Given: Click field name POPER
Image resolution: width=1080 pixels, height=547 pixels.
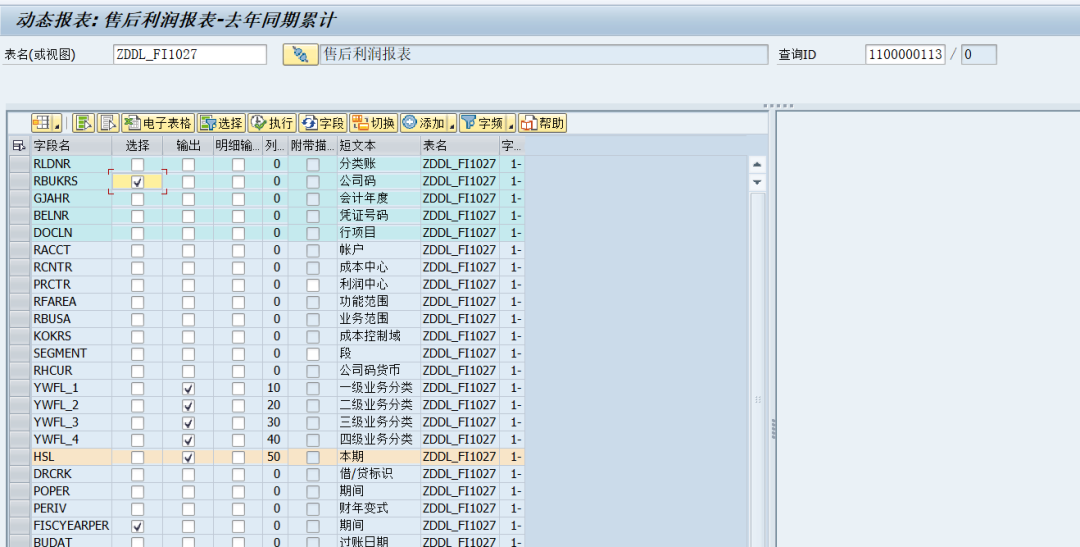Looking at the screenshot, I should 52,491.
